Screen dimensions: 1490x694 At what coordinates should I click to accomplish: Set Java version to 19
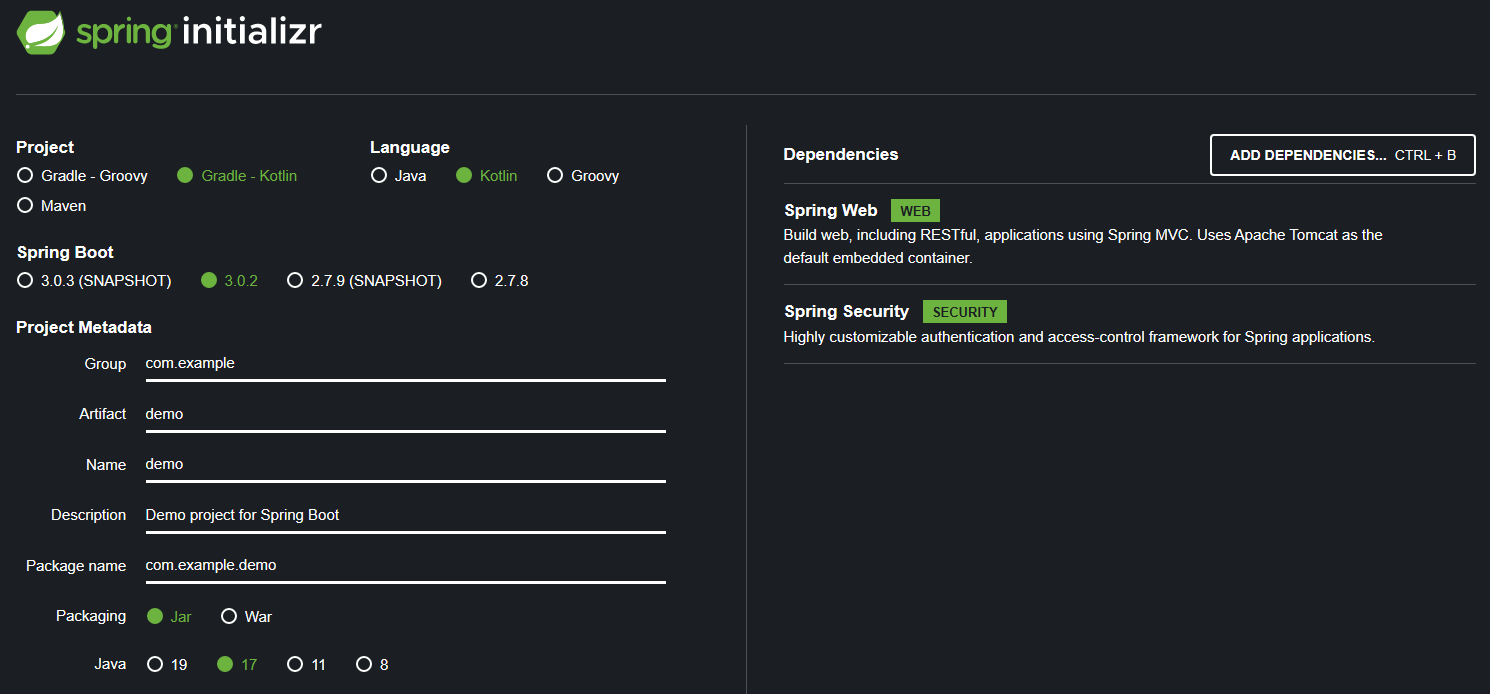click(155, 664)
